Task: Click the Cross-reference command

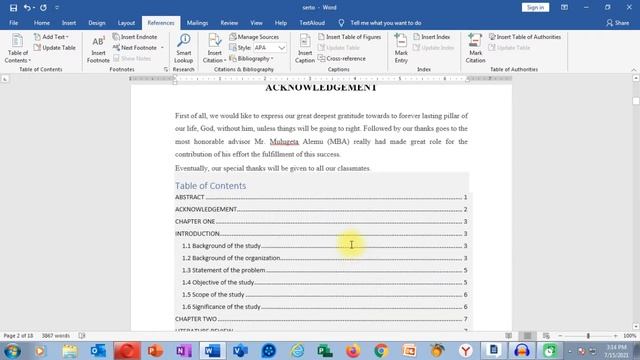Action: point(342,59)
